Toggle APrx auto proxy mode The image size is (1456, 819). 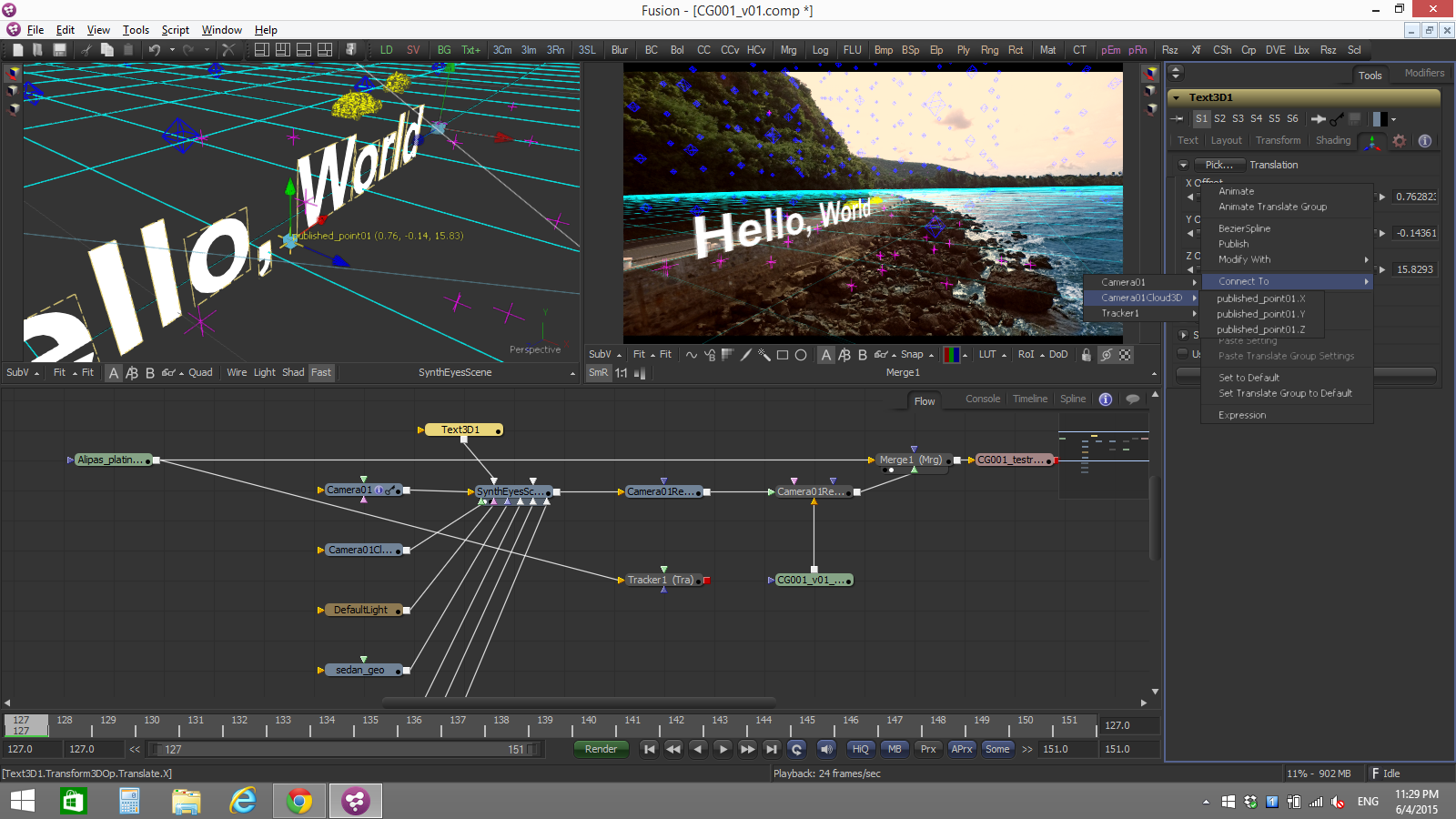[x=962, y=749]
